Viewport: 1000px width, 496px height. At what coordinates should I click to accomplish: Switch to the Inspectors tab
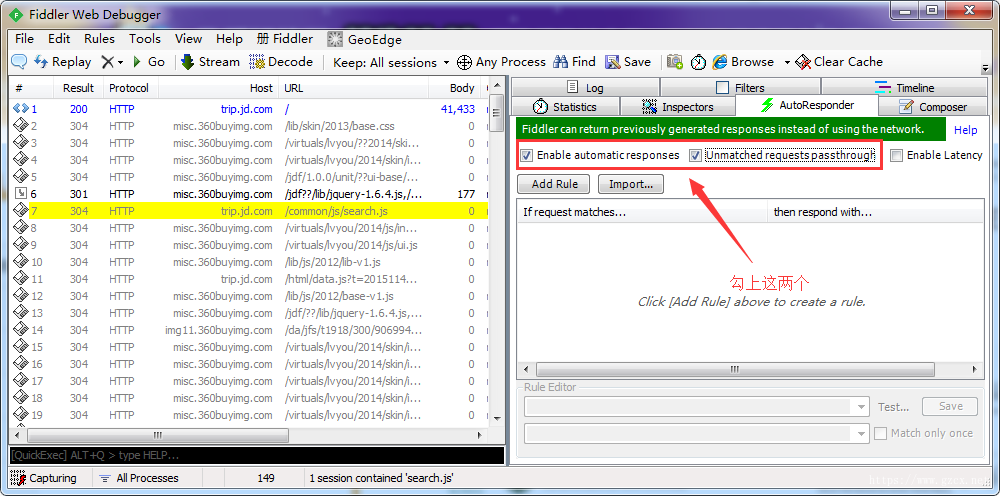tap(678, 106)
